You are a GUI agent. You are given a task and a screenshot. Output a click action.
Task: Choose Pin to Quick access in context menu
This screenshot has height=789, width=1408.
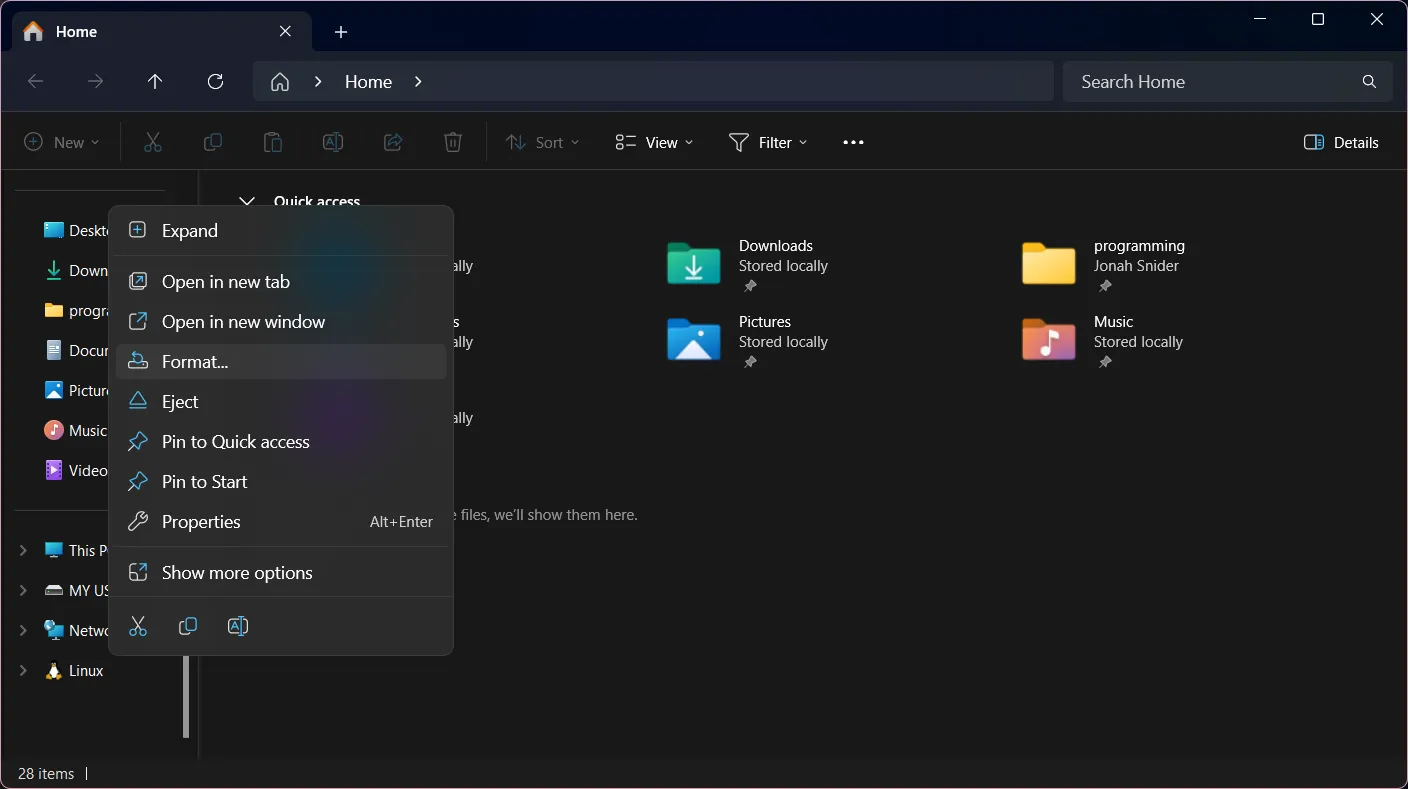[236, 441]
